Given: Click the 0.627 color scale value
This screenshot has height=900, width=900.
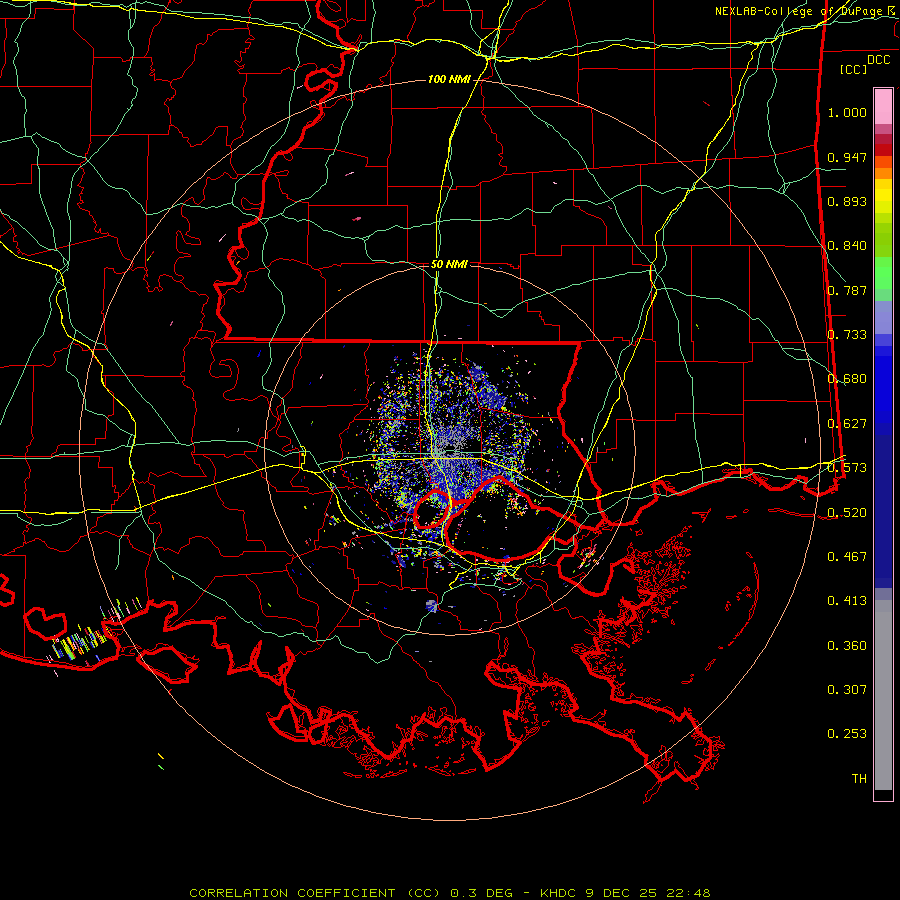Looking at the screenshot, I should pos(847,424).
